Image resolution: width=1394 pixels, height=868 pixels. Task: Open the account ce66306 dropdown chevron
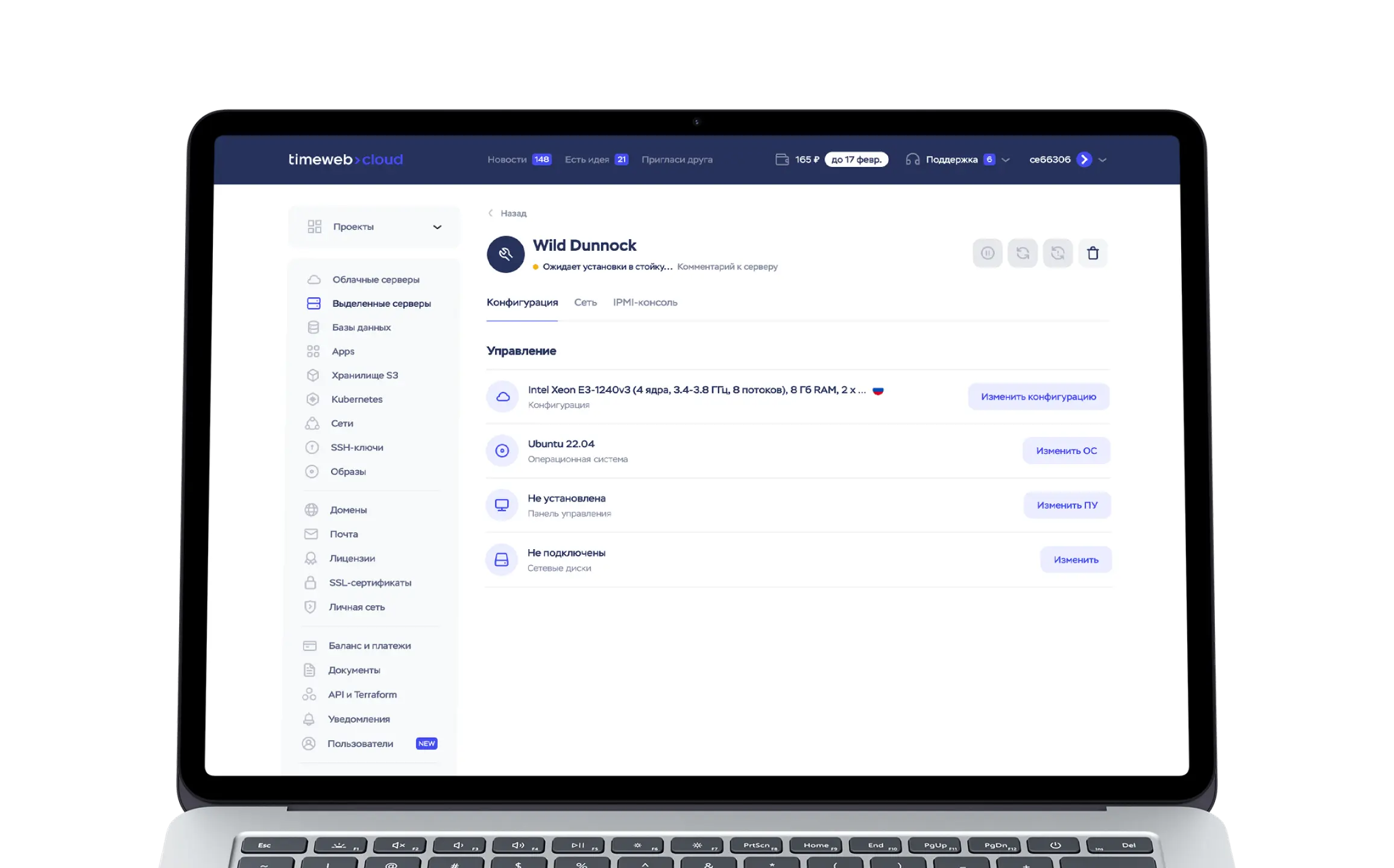click(x=1103, y=160)
